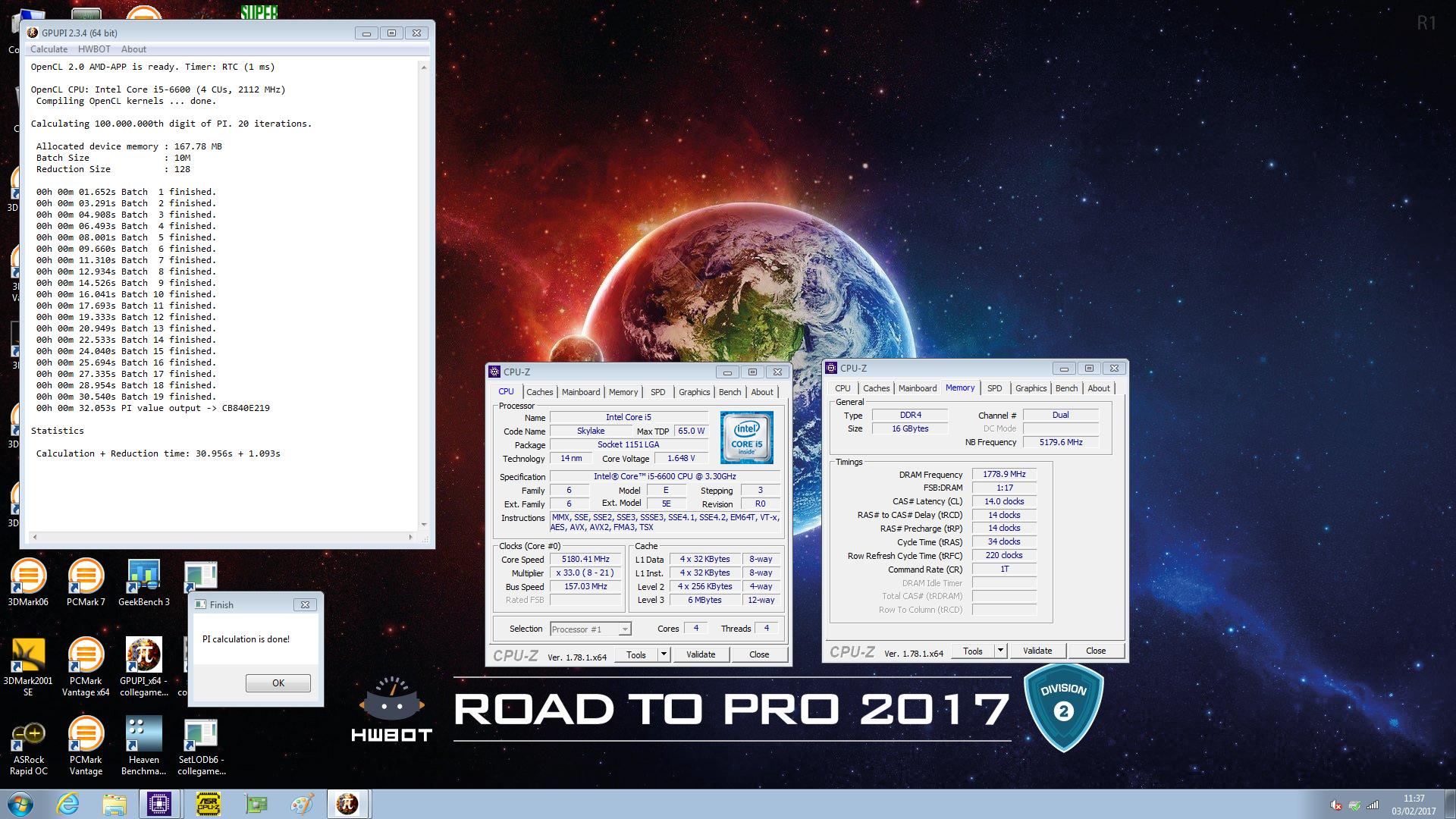Open SPD tab in left CPU-Z window
Viewport: 1456px width, 819px height.
point(657,392)
